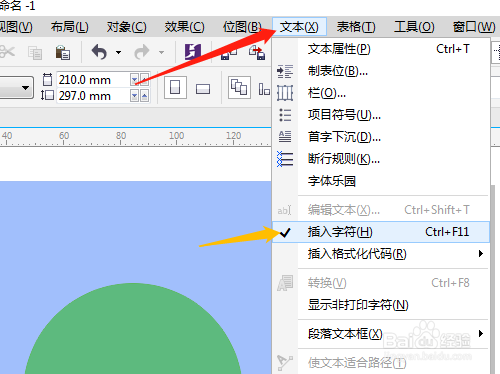The height and width of the screenshot is (374, 500).
Task: Choose 文本属性(P) from Text menu
Action: (381, 49)
